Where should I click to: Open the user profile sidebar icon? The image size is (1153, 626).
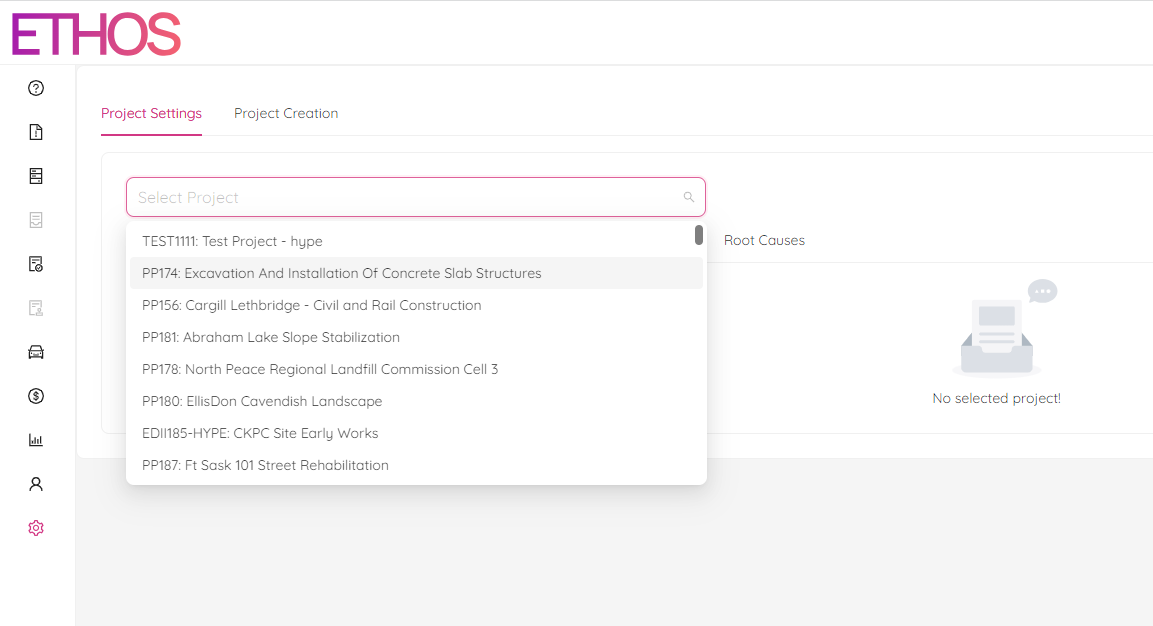coord(36,483)
